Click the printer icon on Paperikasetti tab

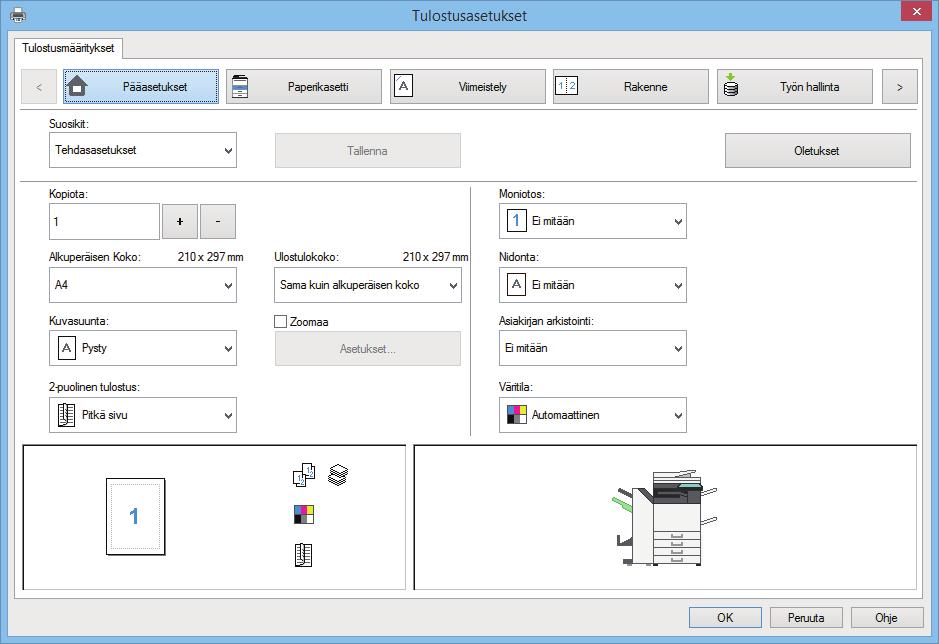(x=240, y=87)
